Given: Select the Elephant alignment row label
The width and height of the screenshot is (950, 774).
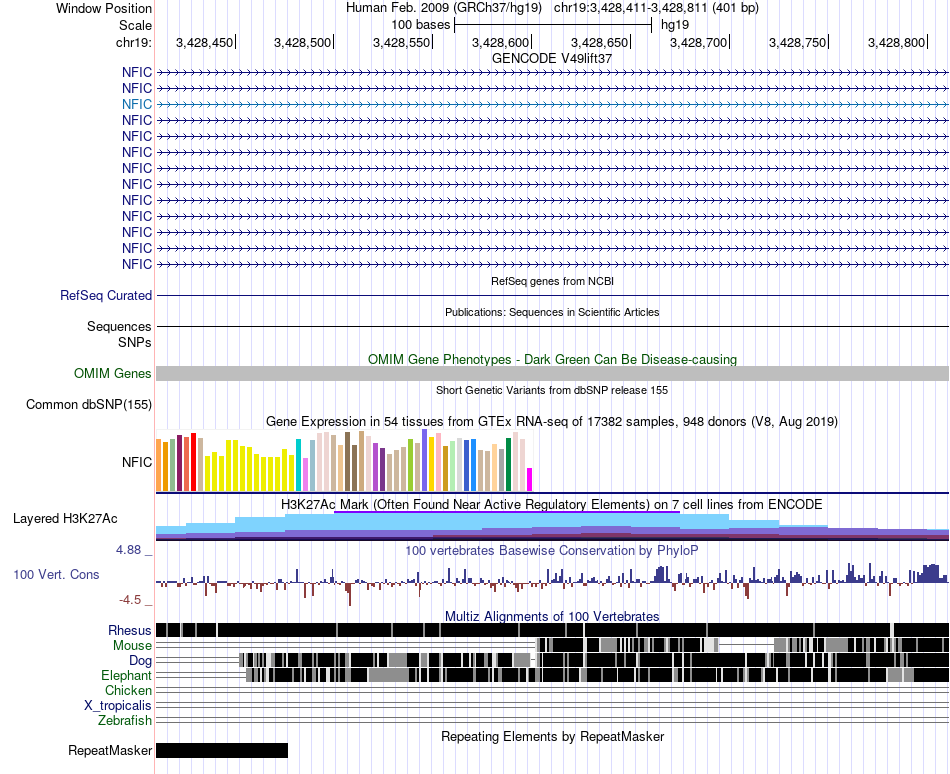Looking at the screenshot, I should pyautogui.click(x=126, y=675).
